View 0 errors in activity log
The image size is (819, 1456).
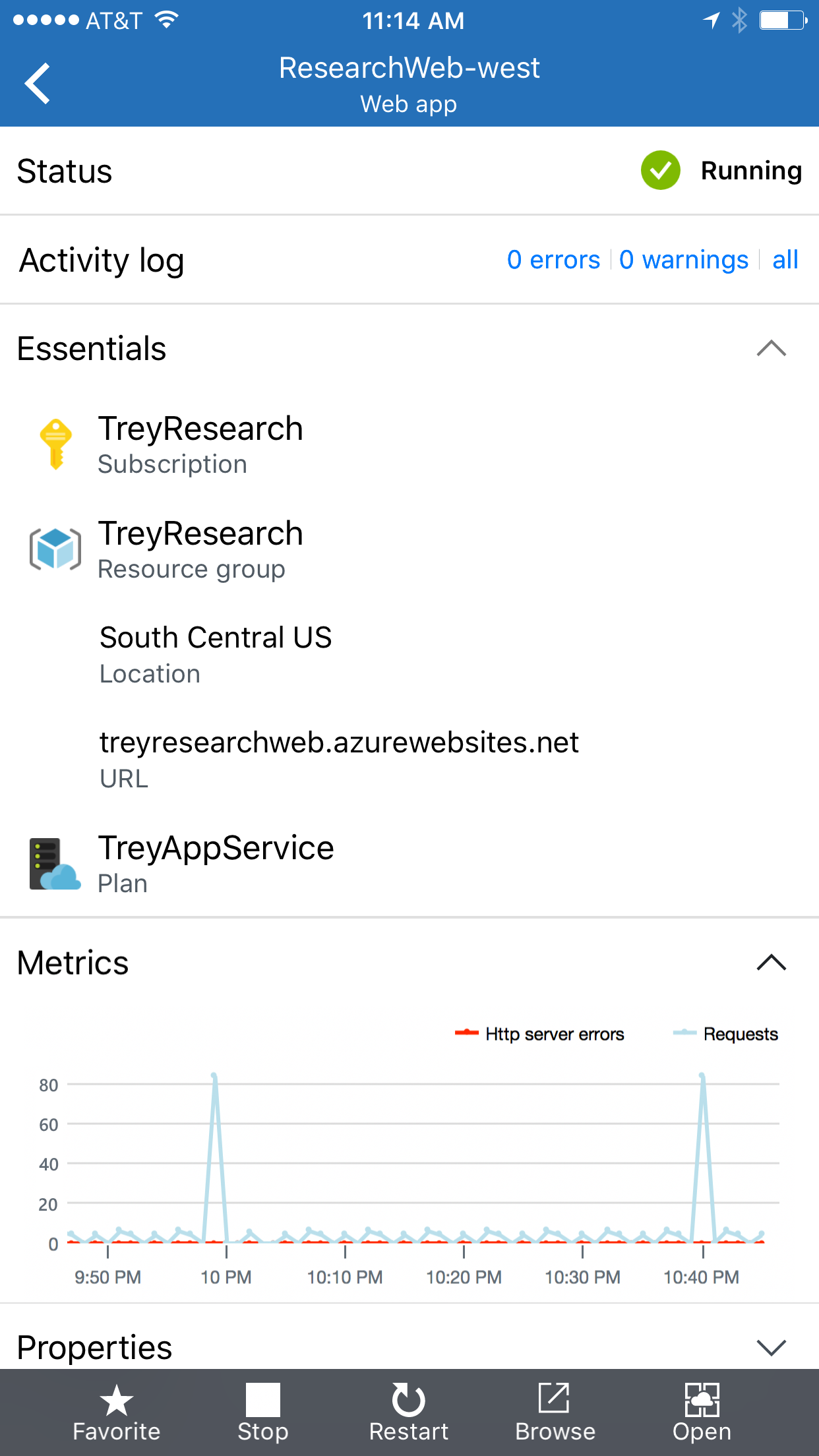(553, 260)
